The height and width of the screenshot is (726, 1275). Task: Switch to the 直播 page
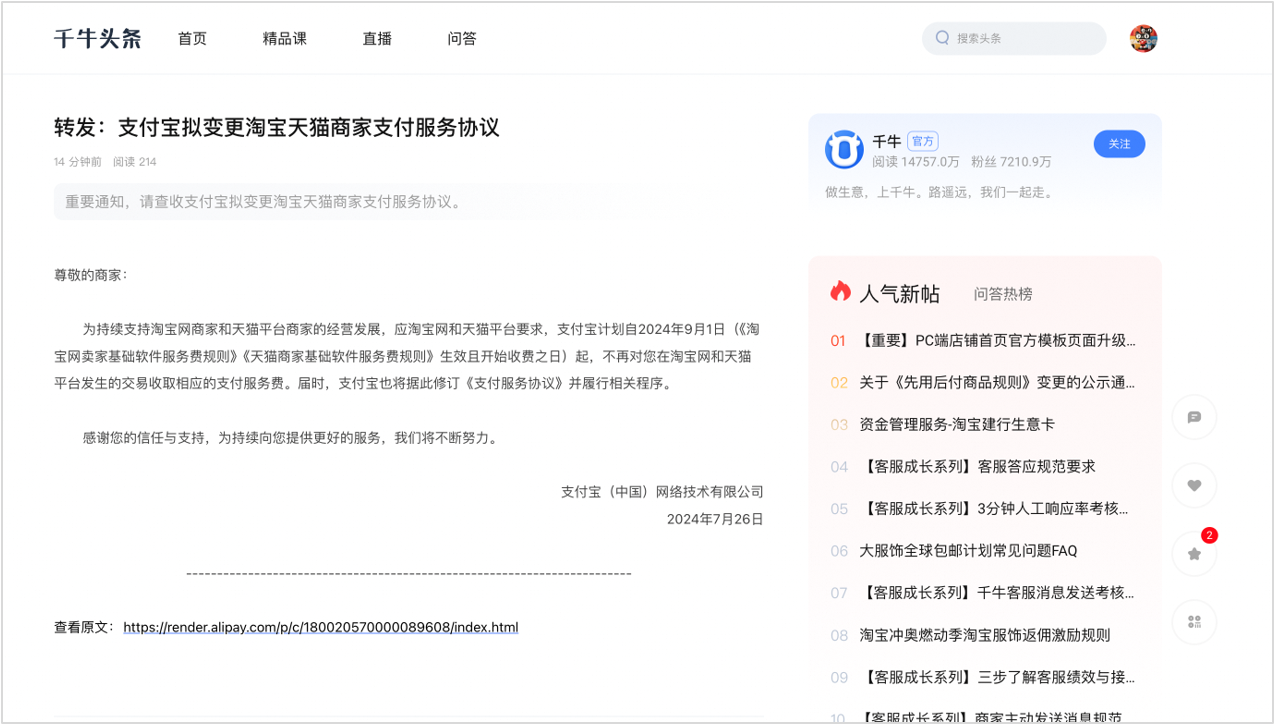[377, 39]
